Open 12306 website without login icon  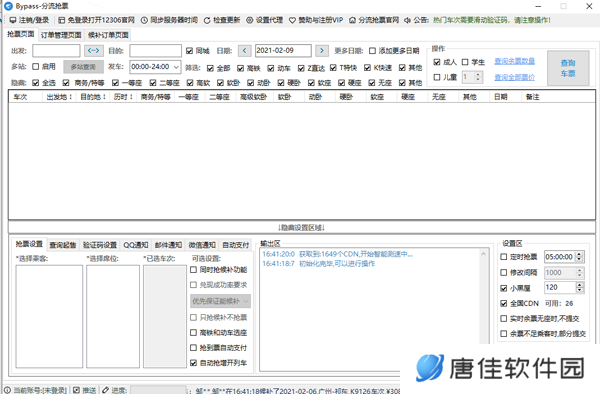[x=62, y=20]
